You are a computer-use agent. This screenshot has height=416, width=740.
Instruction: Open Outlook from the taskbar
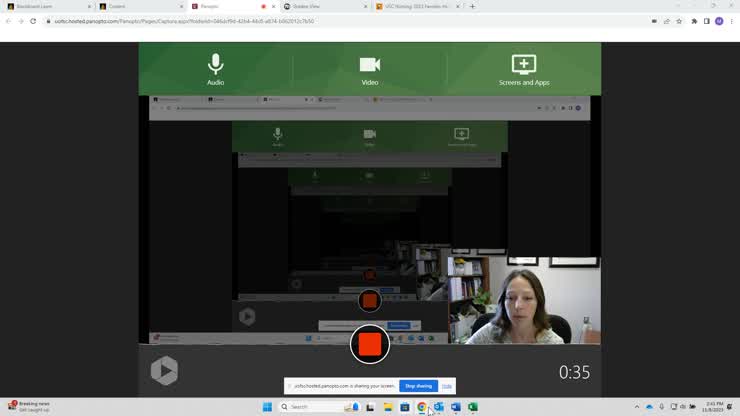[438, 407]
